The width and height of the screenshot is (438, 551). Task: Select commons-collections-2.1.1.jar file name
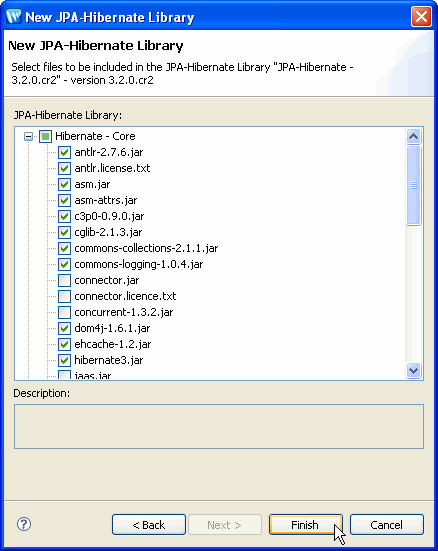[146, 248]
